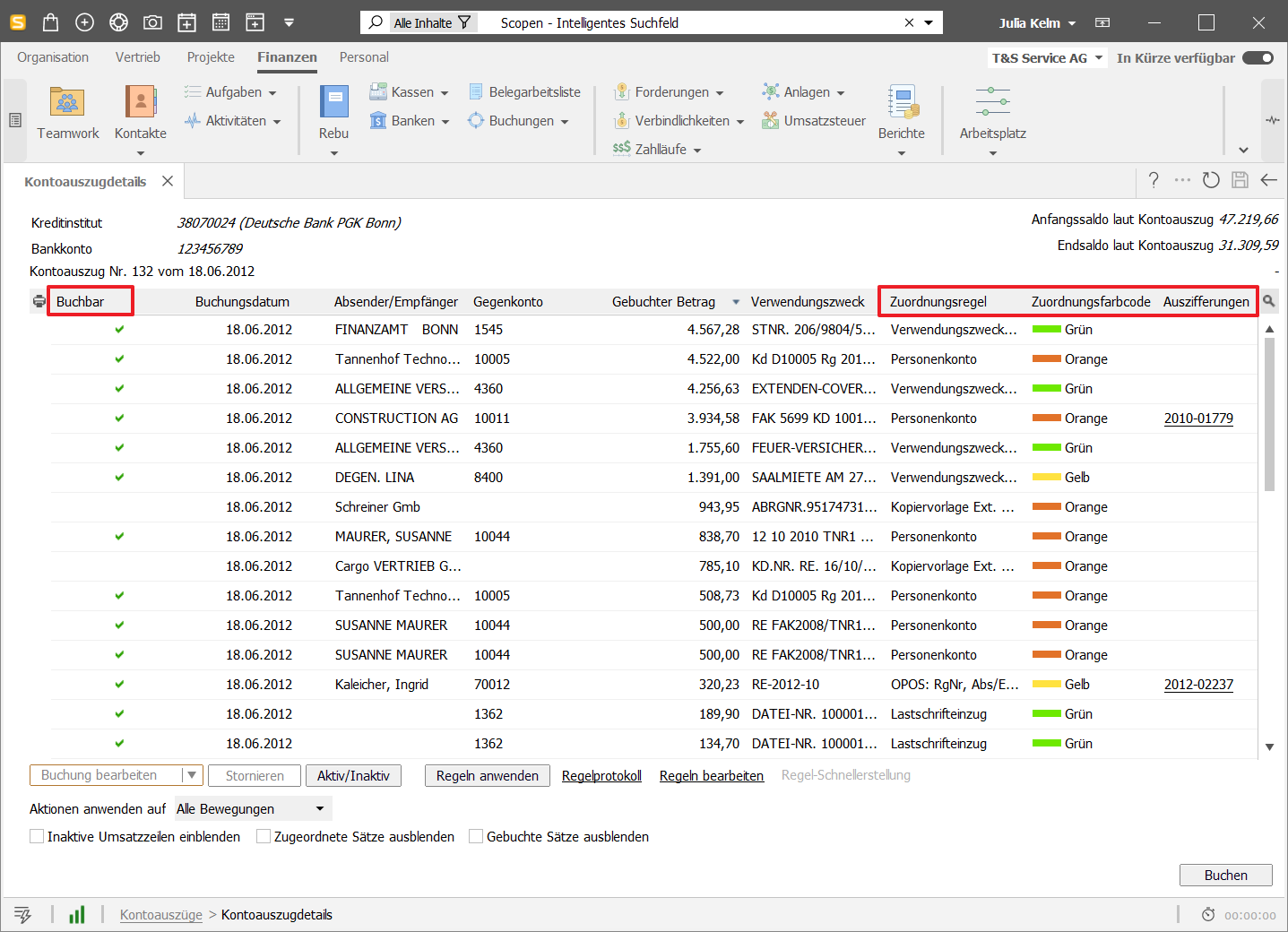Open Kontakte address book icon
The image size is (1288, 932).
(141, 102)
